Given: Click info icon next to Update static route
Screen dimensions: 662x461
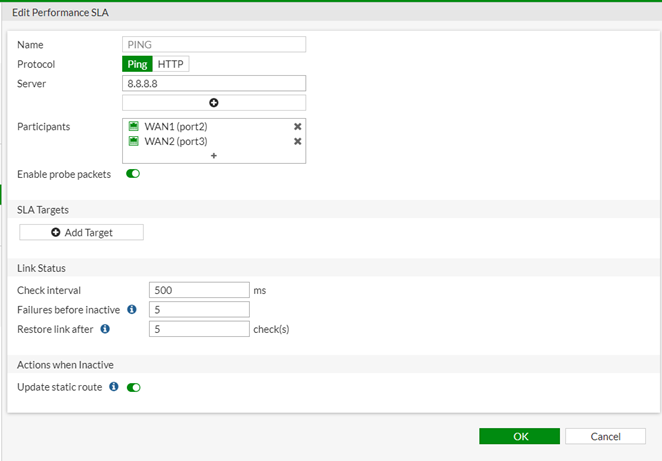Looking at the screenshot, I should pyautogui.click(x=114, y=387).
